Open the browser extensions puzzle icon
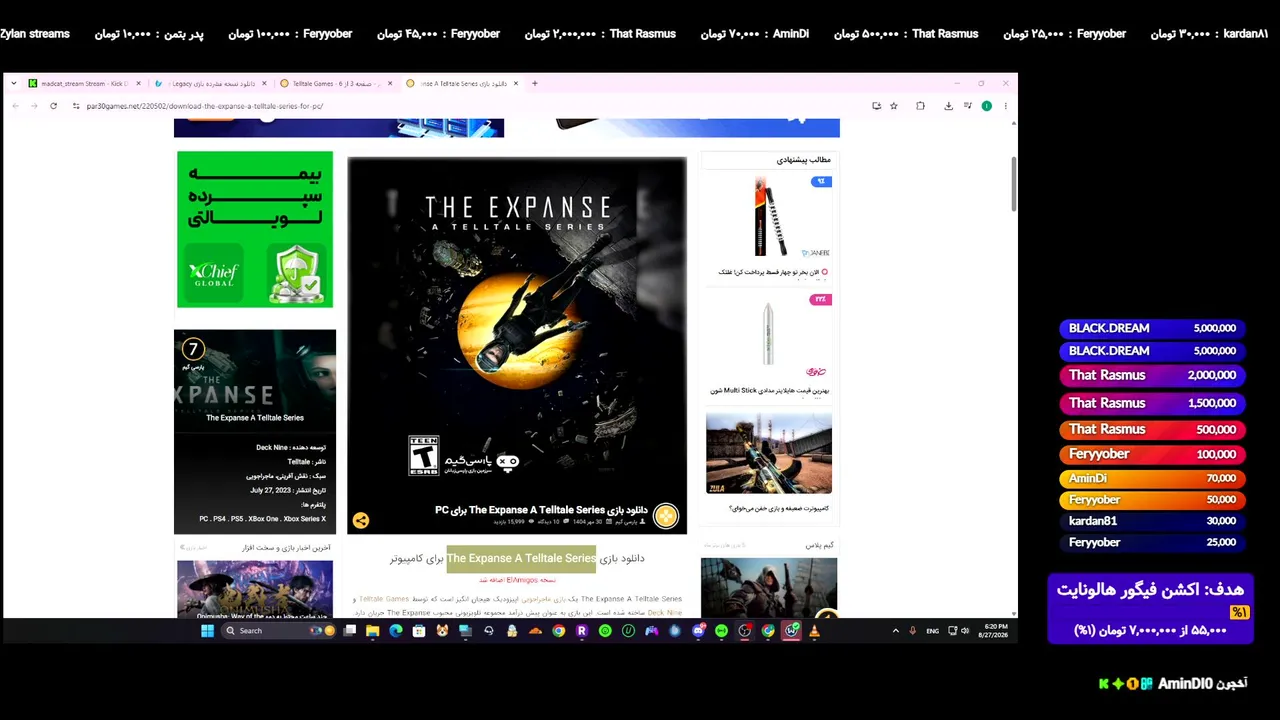Screen dimensions: 1280x720 pos(920,106)
